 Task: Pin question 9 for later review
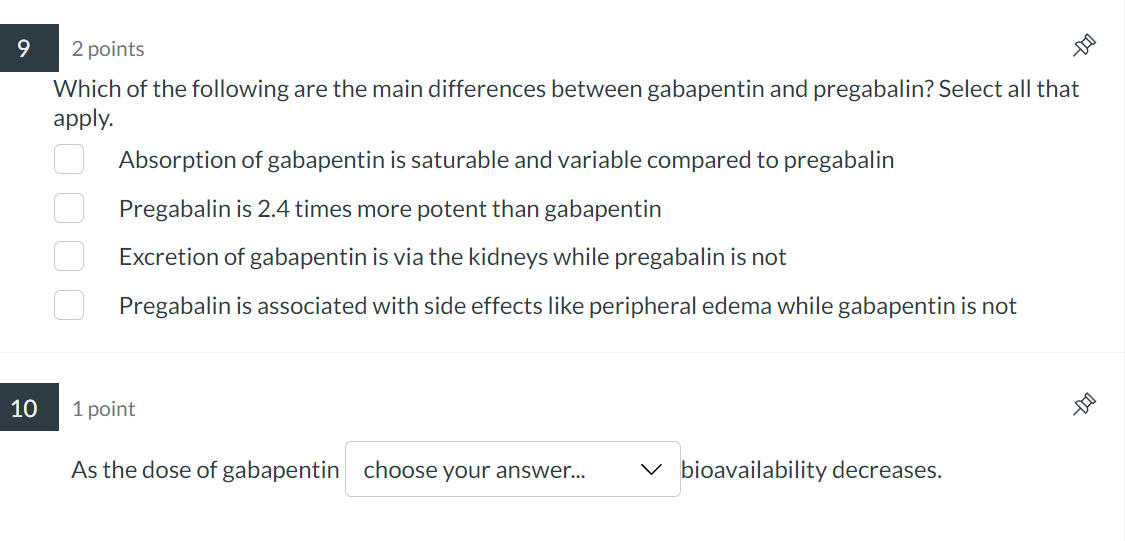pos(1083,47)
